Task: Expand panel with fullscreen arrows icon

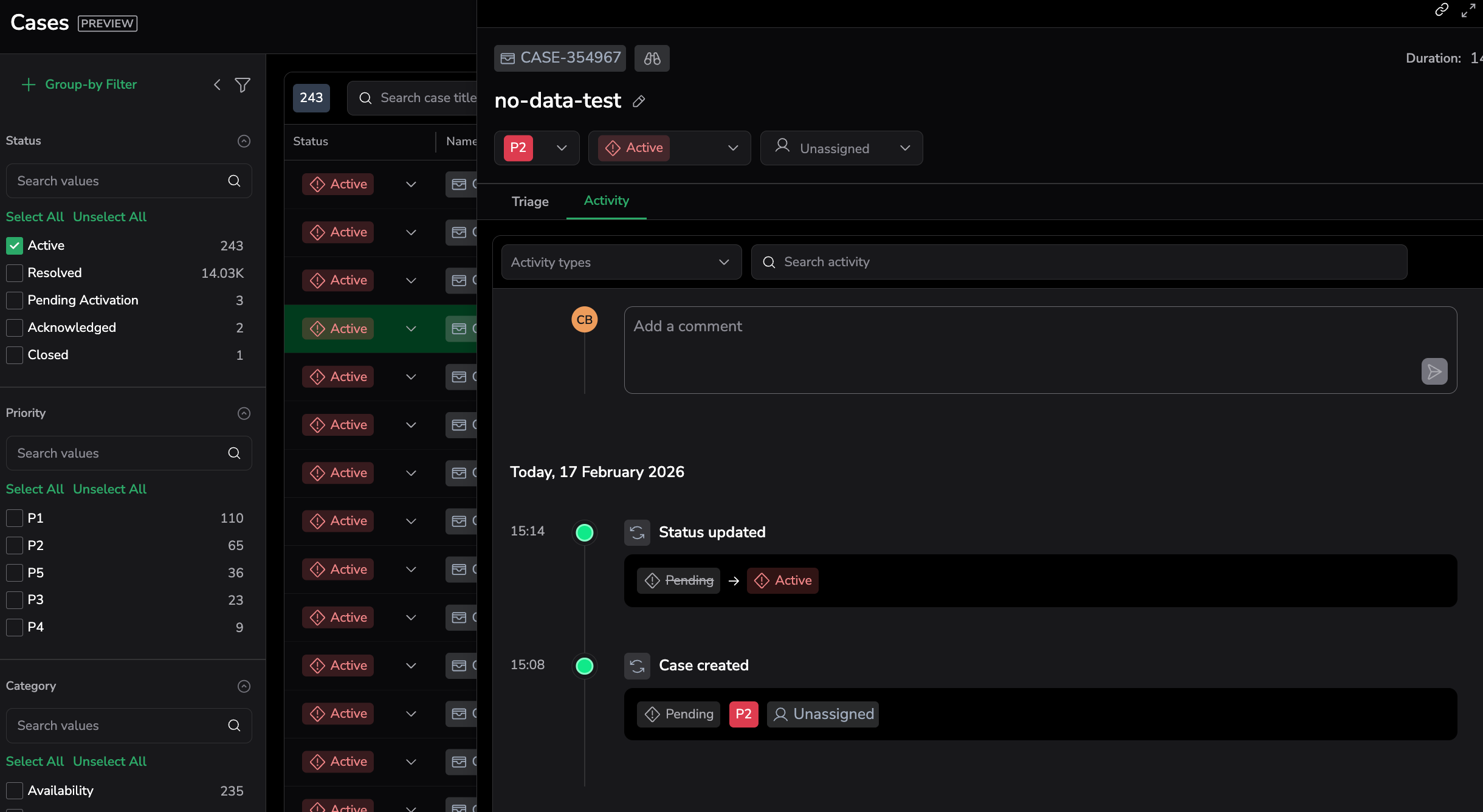Action: (1468, 10)
